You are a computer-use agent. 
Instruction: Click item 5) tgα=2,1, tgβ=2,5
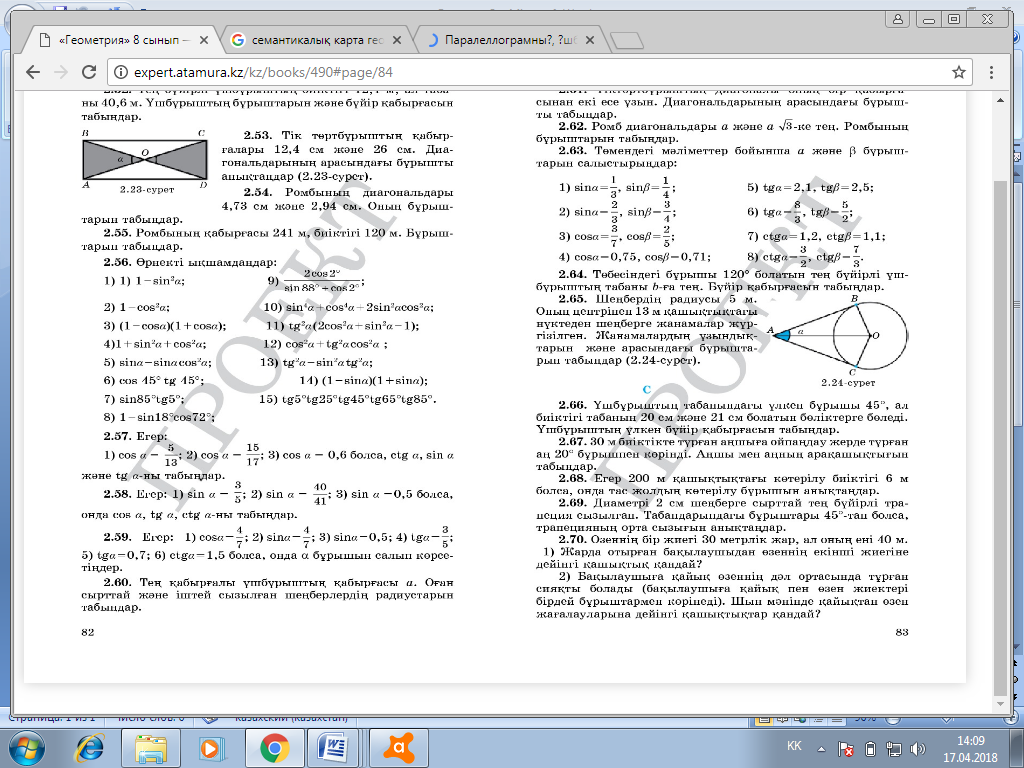810,187
